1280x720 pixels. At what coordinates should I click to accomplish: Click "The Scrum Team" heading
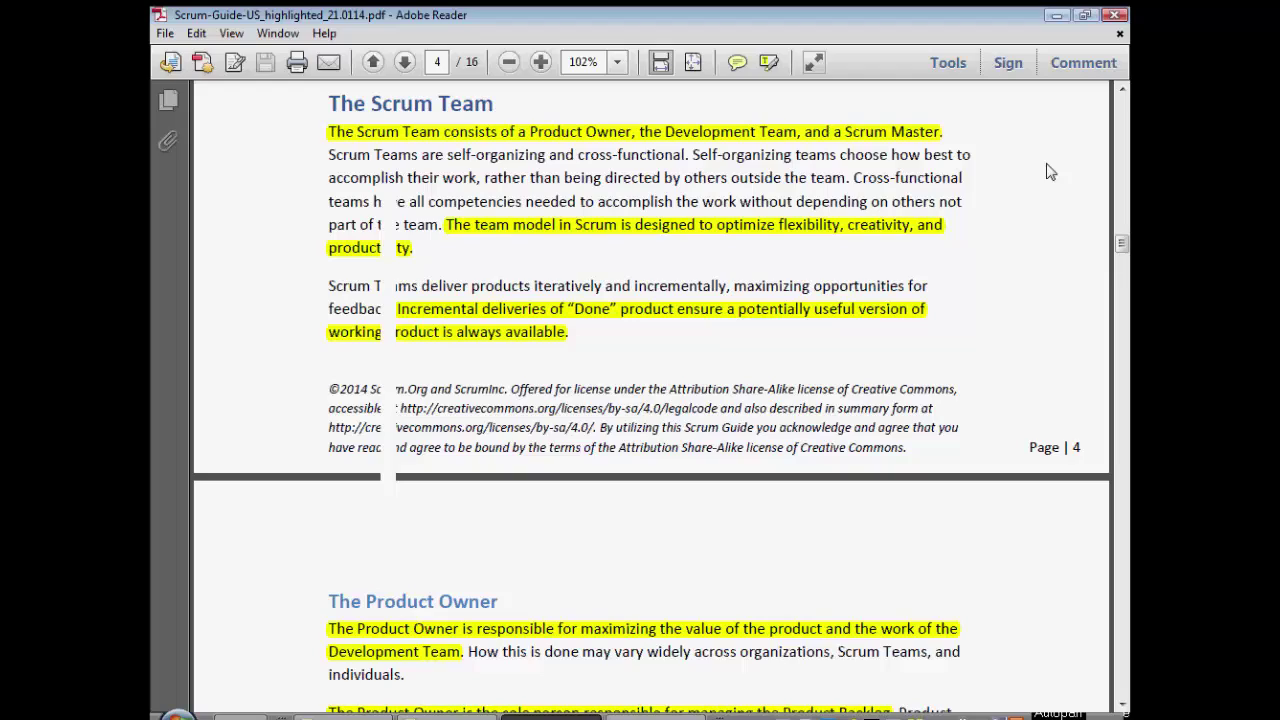[411, 103]
